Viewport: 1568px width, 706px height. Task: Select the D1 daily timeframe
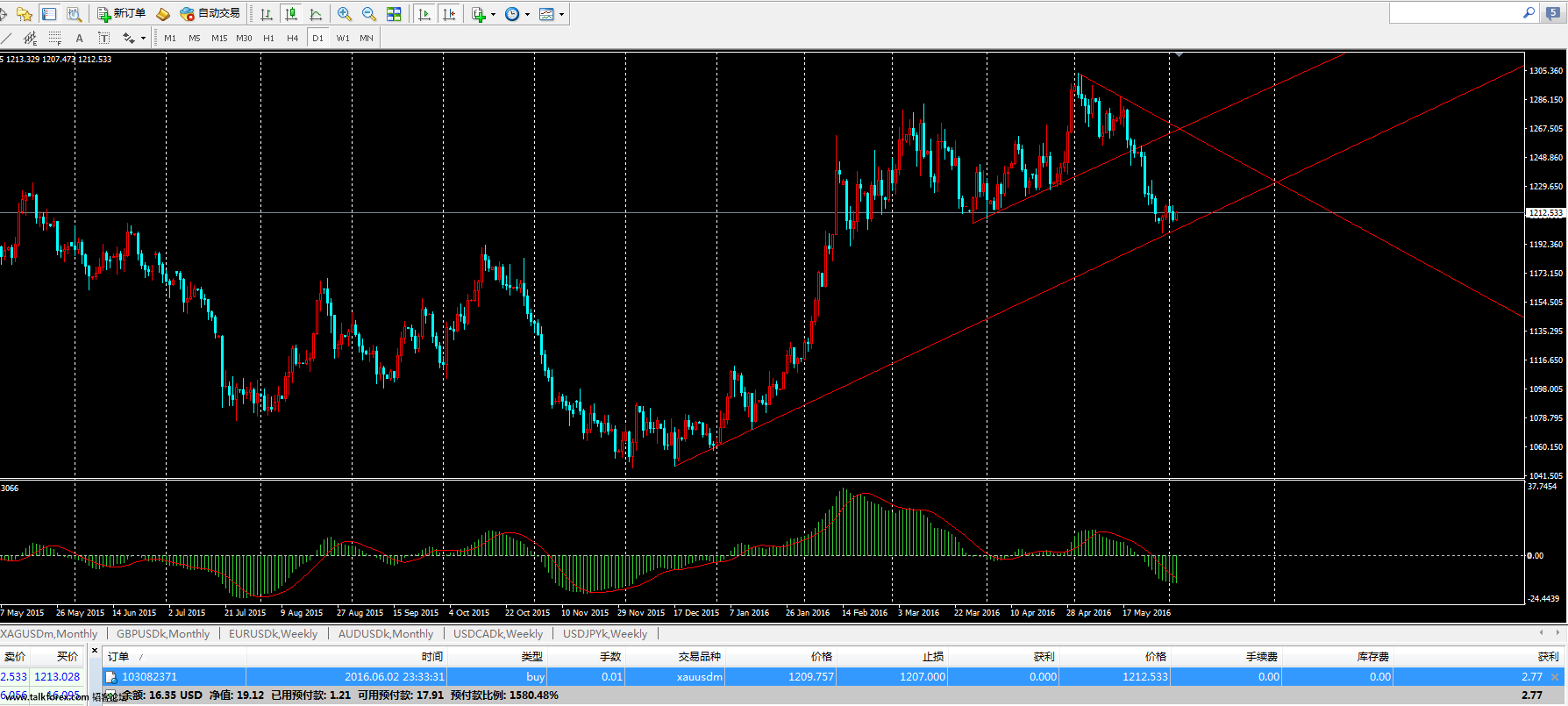point(317,38)
